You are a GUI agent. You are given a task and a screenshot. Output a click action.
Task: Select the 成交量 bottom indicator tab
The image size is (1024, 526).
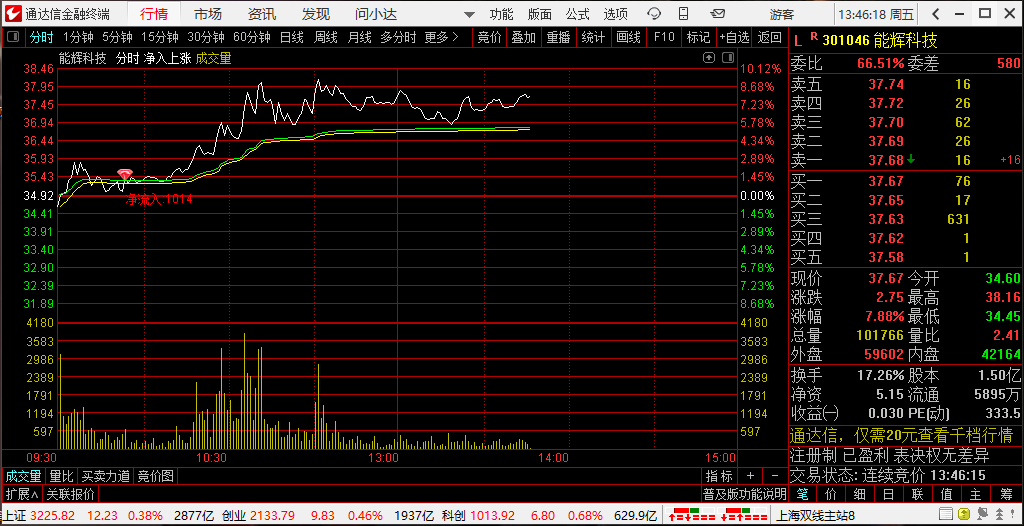pyautogui.click(x=24, y=476)
